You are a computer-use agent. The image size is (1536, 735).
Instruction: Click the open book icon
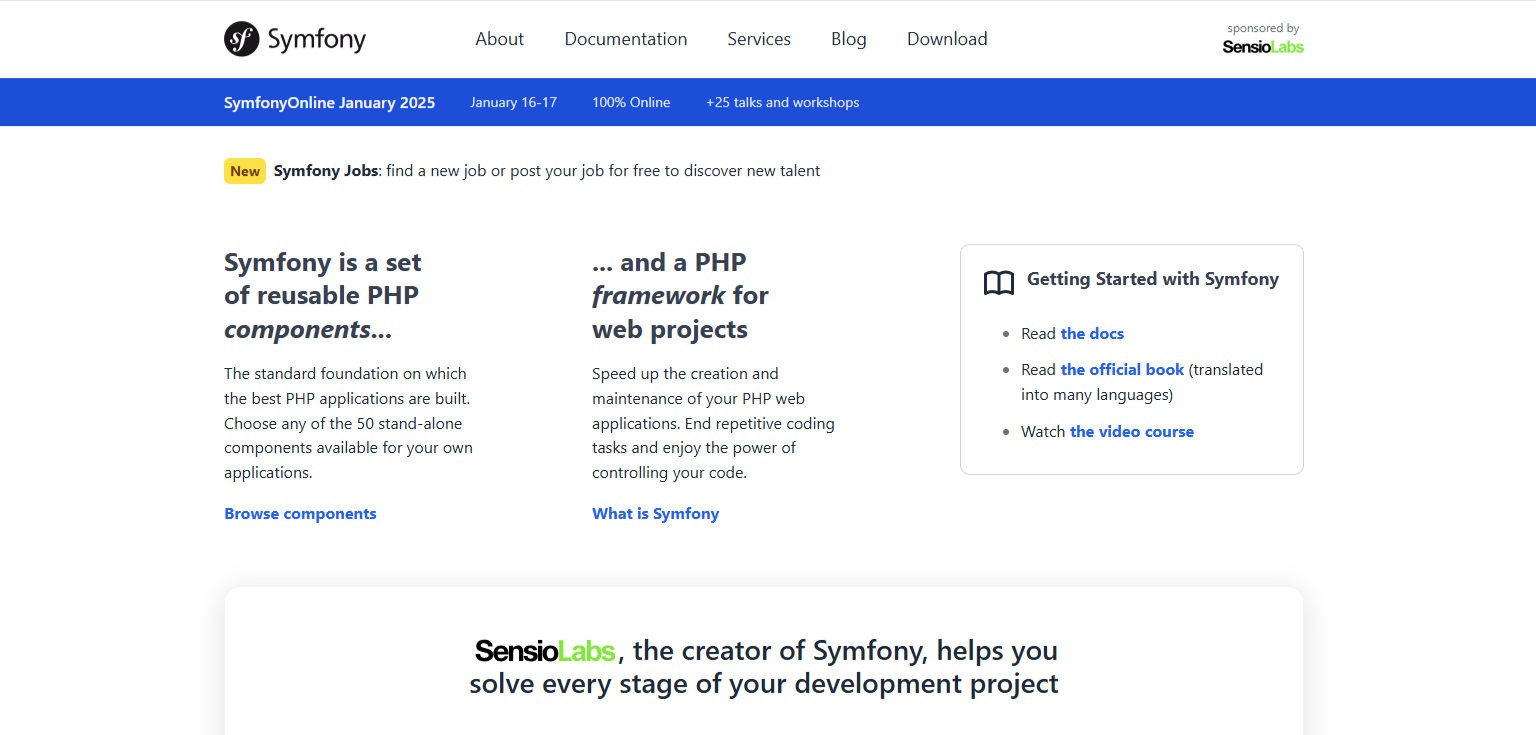coord(998,283)
